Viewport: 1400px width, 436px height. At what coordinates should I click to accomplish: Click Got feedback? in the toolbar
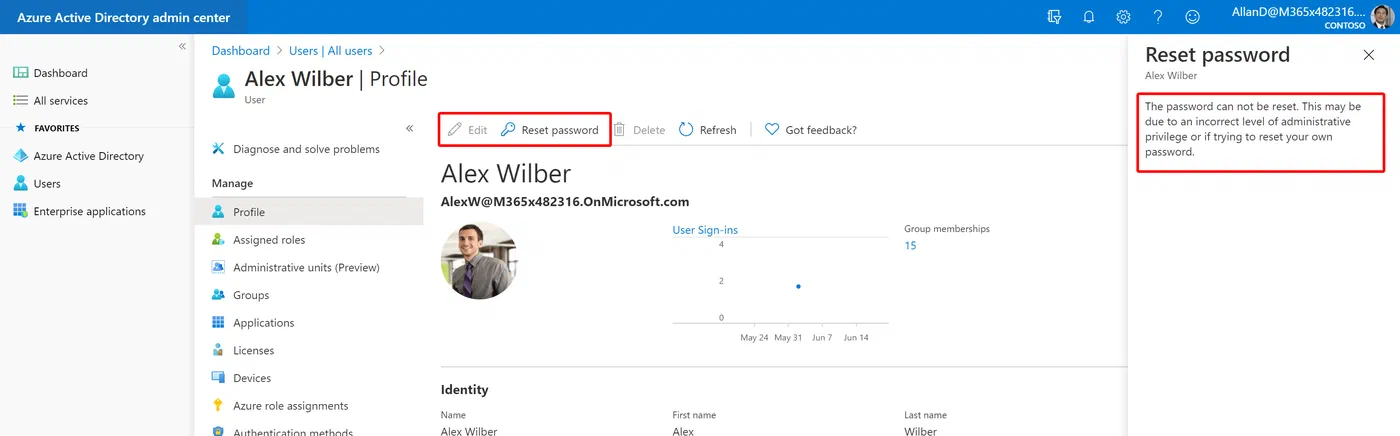point(810,130)
